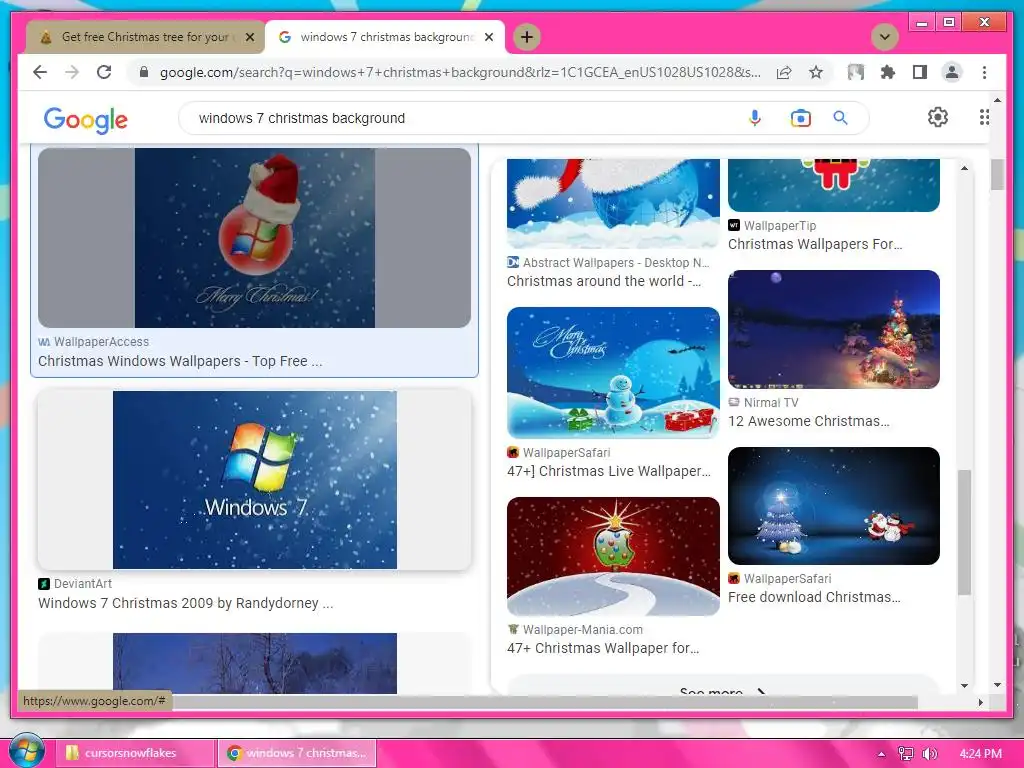Screen dimensions: 1024x768
Task: Click the horizontal scrollbar right arrow
Action: point(980,702)
